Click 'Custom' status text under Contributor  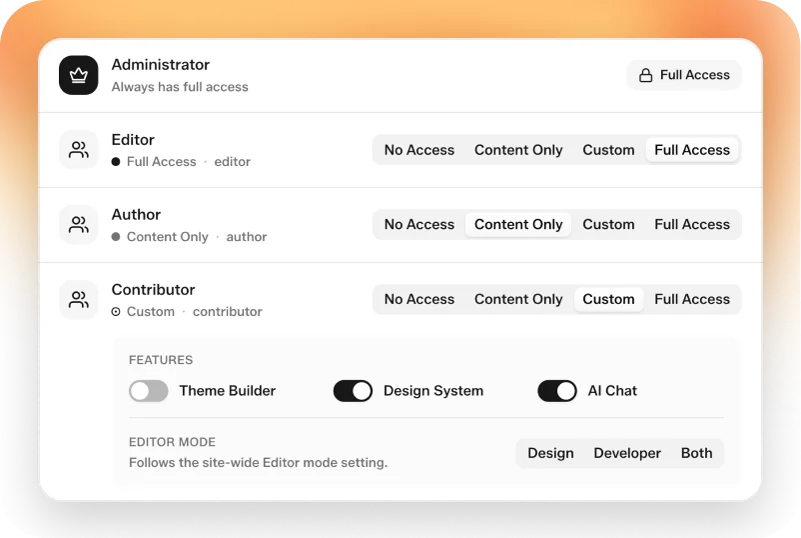pos(151,312)
